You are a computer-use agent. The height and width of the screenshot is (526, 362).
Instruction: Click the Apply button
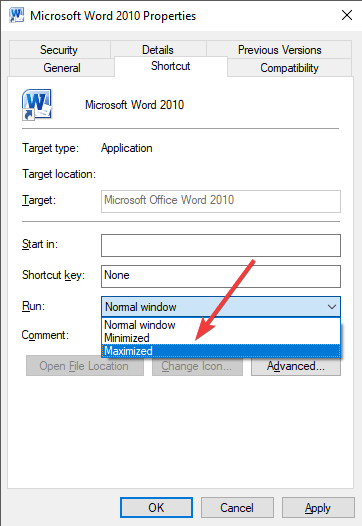click(x=318, y=507)
